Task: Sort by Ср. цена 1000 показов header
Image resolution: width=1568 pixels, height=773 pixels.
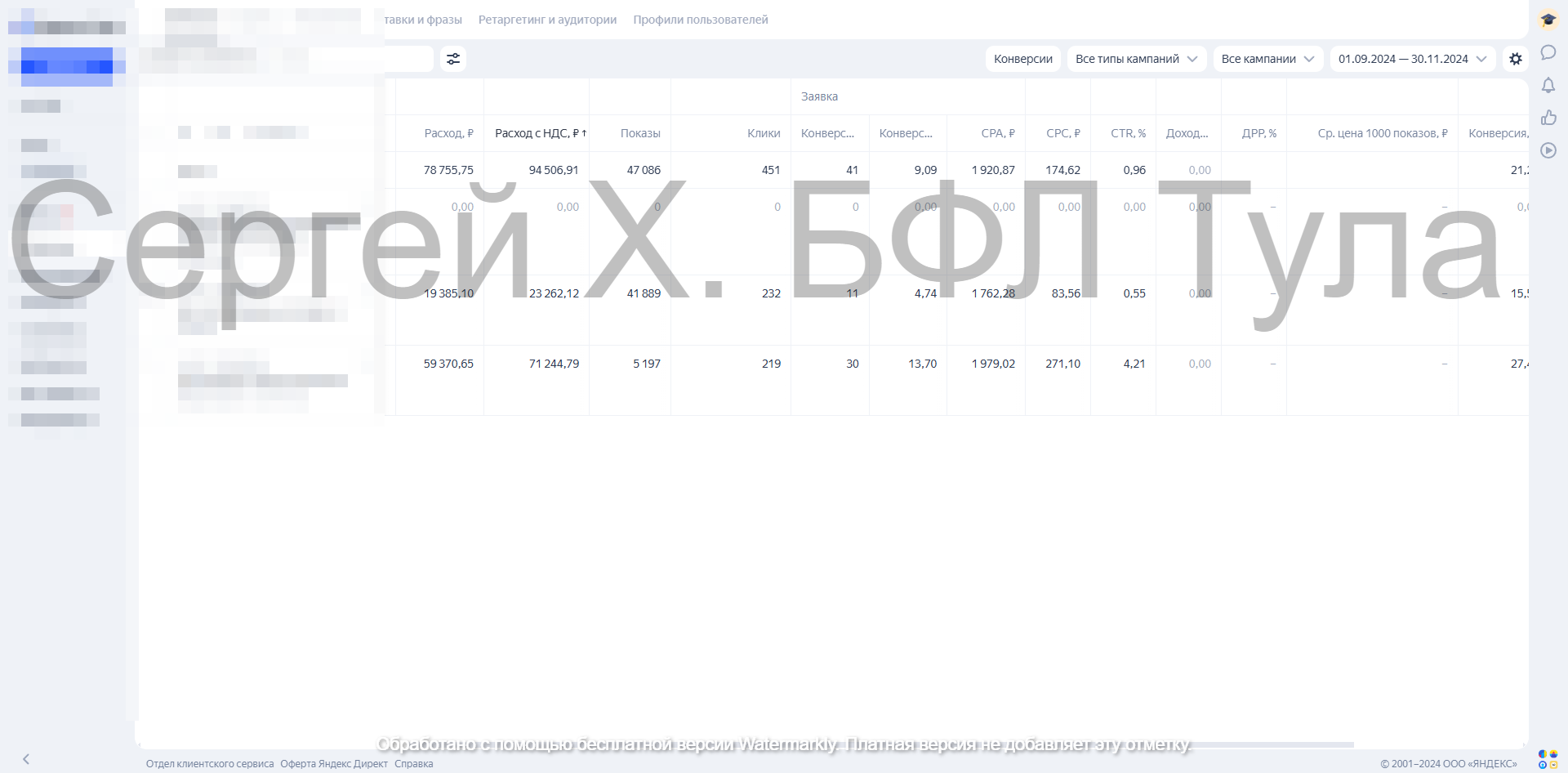Action: (1383, 133)
